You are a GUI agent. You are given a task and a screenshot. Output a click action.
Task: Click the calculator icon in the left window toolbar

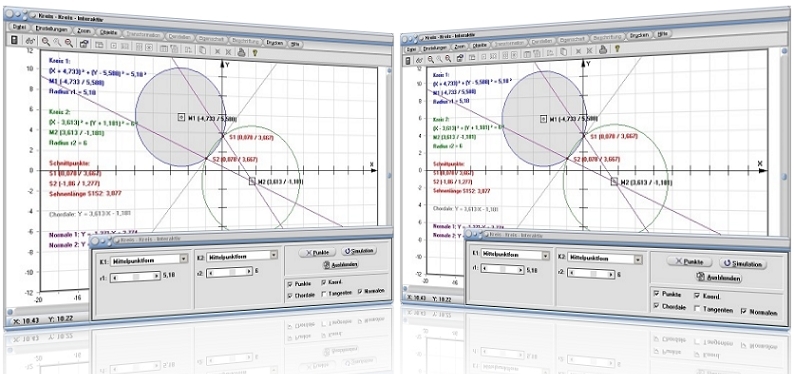[x=14, y=40]
